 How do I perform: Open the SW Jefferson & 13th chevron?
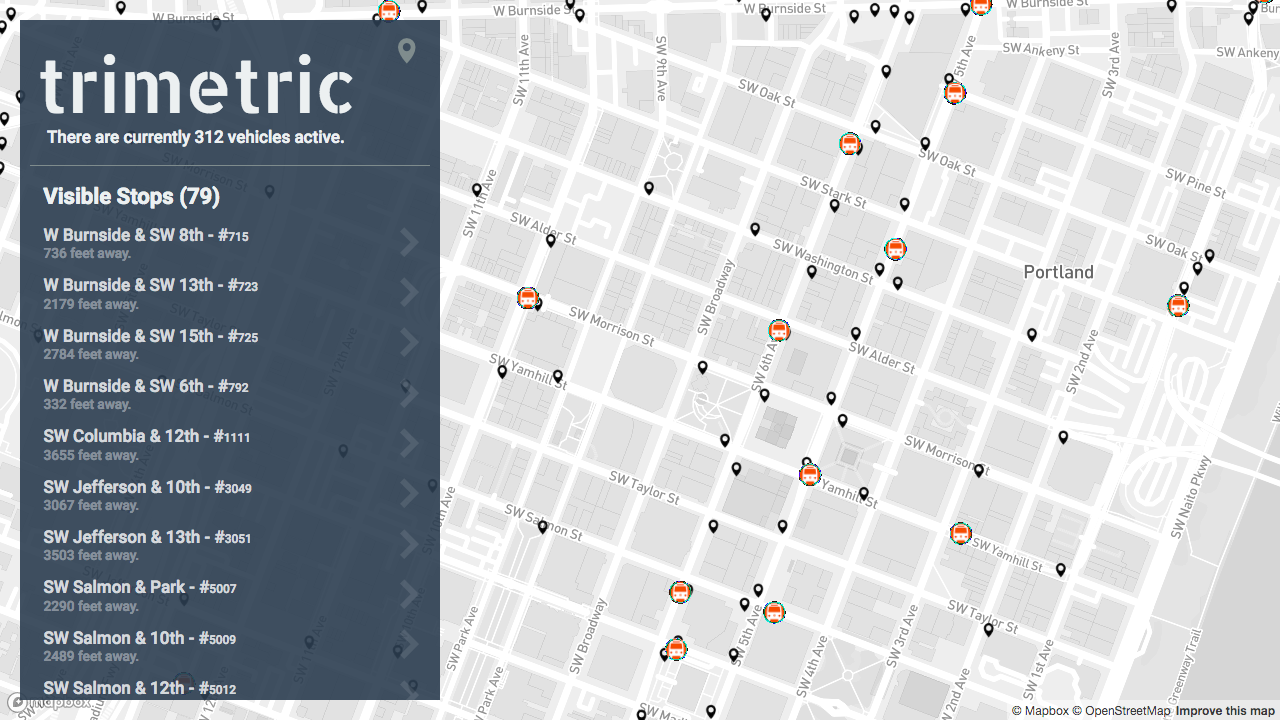[x=408, y=544]
